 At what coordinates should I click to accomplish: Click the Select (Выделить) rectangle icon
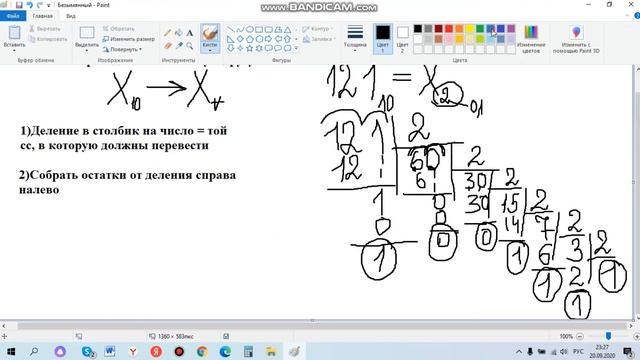(x=87, y=33)
